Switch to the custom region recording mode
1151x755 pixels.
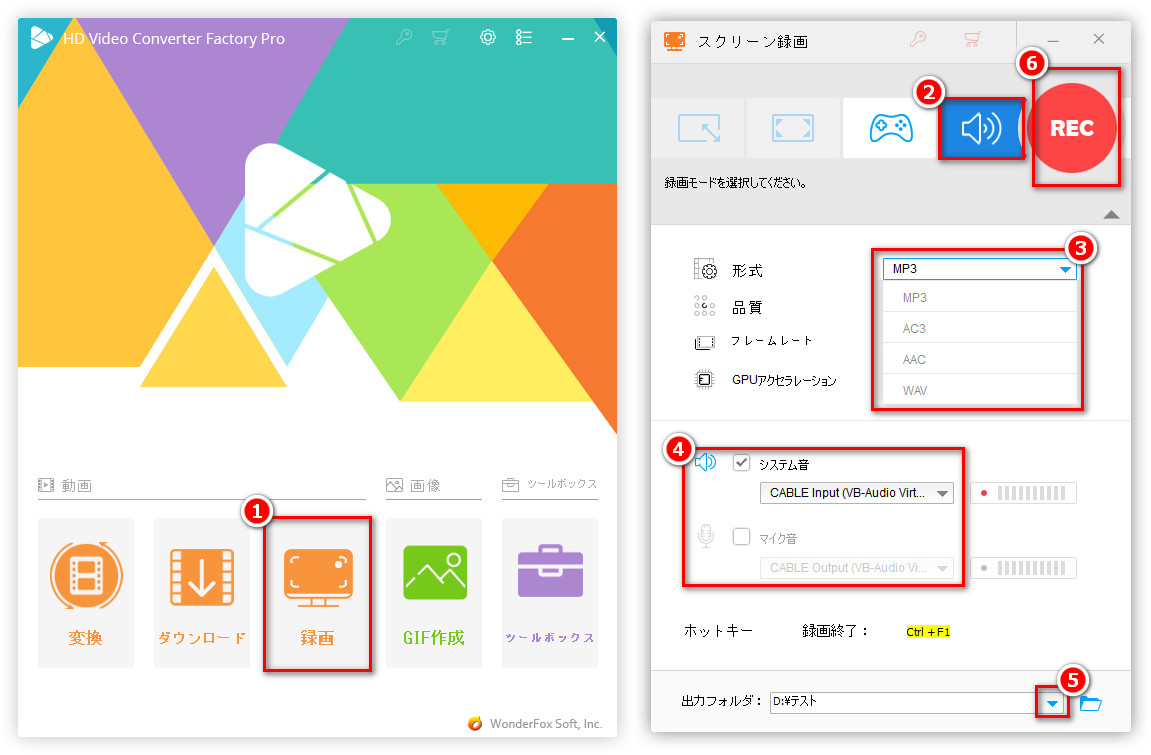(697, 128)
